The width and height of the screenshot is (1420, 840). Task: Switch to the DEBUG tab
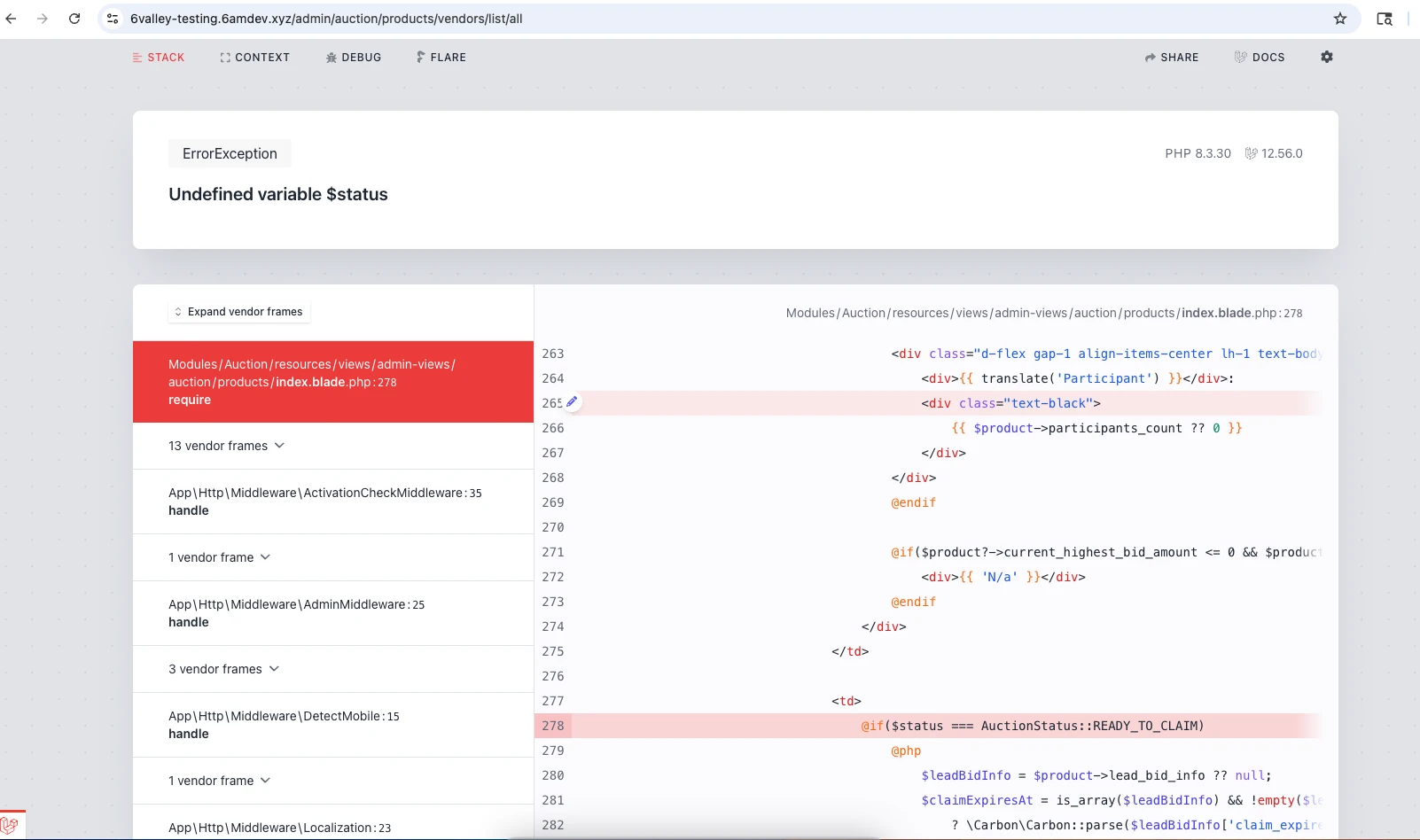click(x=354, y=58)
